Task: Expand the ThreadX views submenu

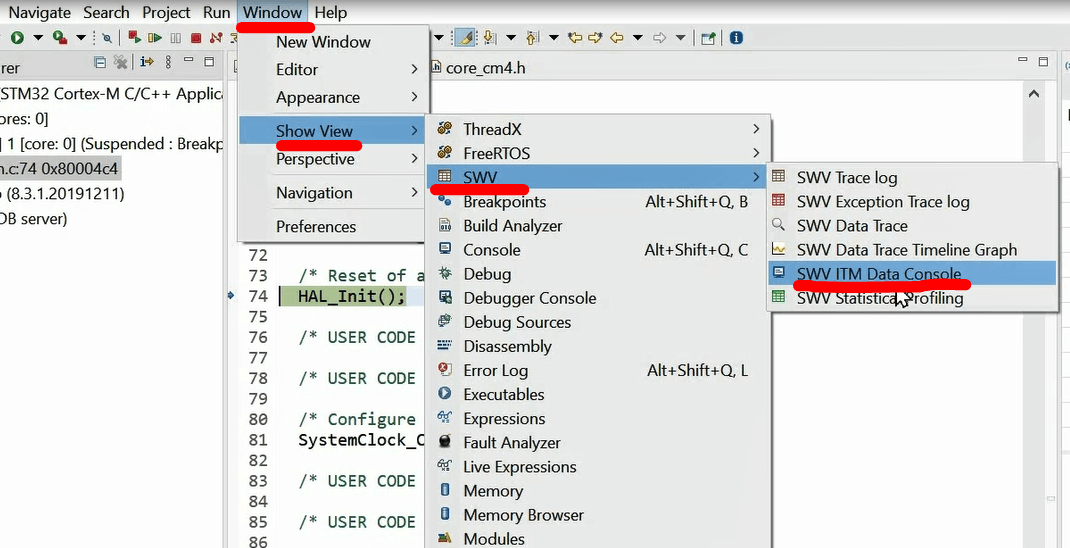Action: click(x=598, y=129)
